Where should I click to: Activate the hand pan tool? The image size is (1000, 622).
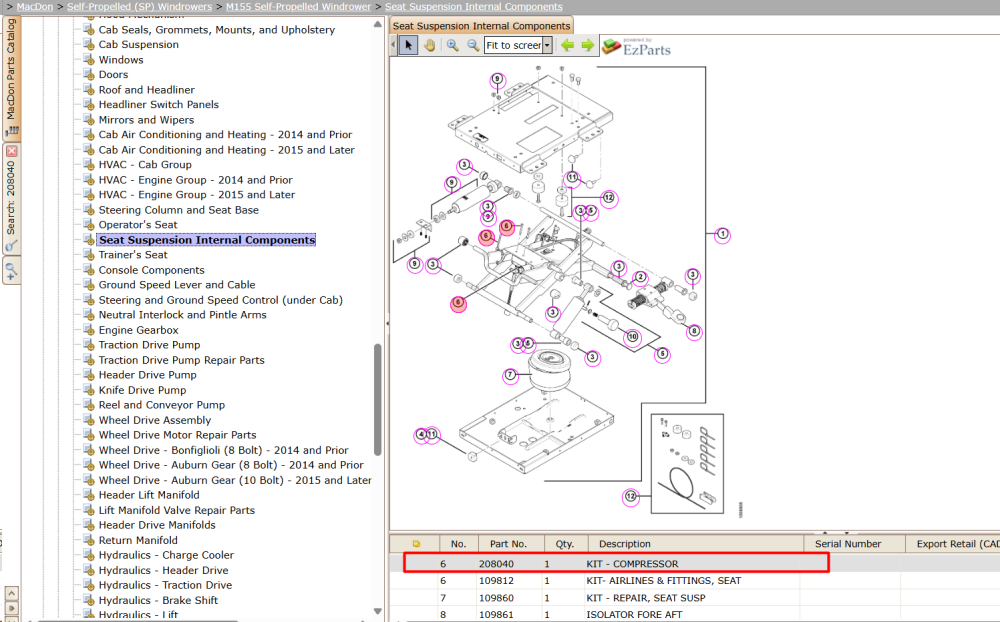click(430, 45)
